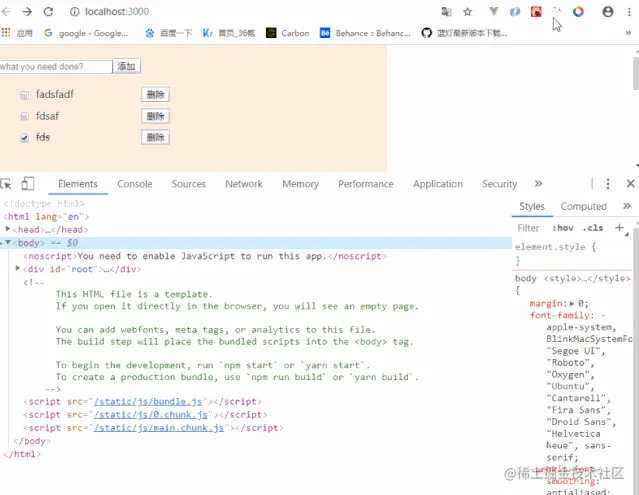Image resolution: width=639 pixels, height=495 pixels.
Task: Click the 添加 add button
Action: pyautogui.click(x=126, y=66)
